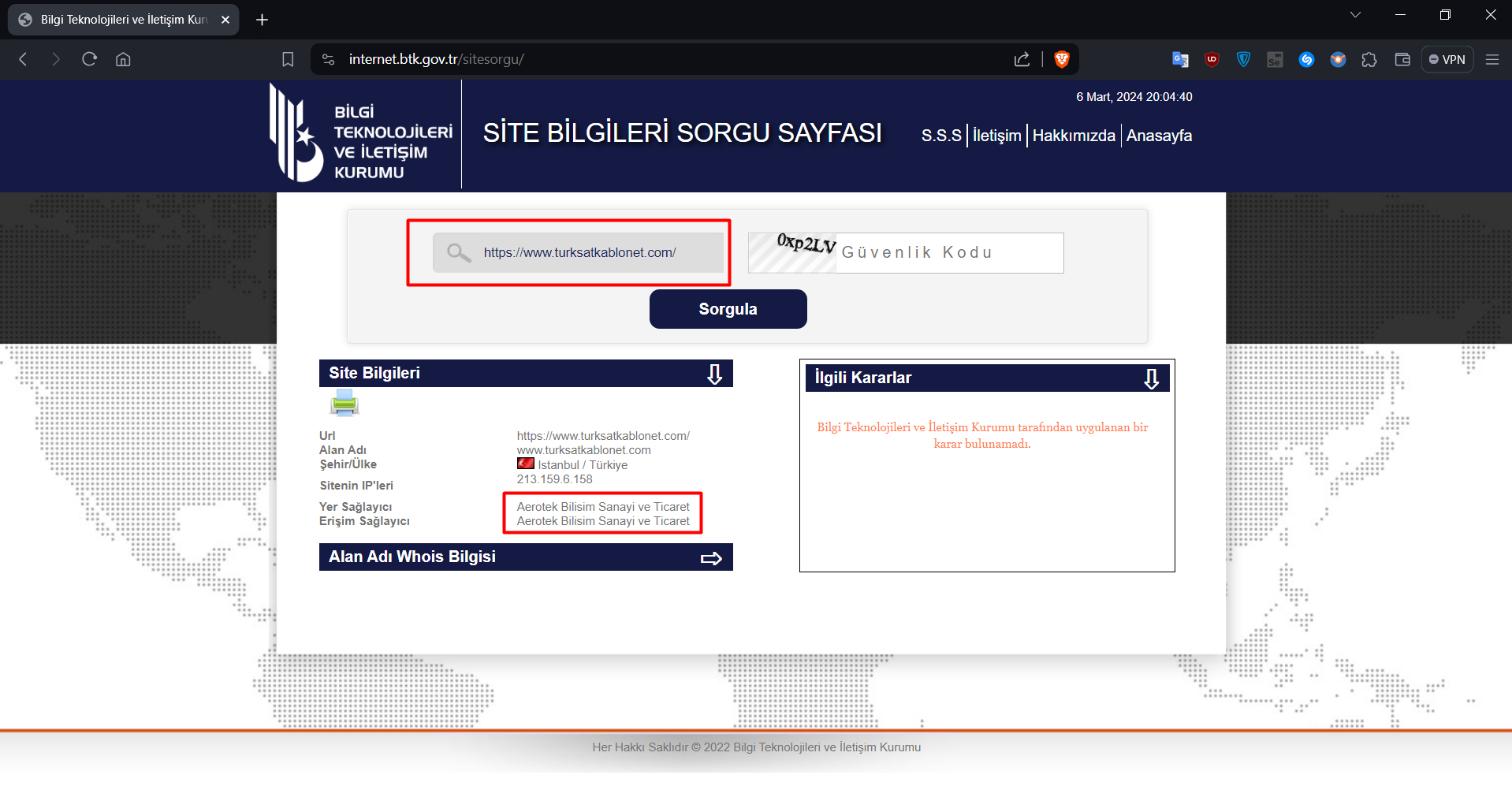Image resolution: width=1512 pixels, height=812 pixels.
Task: Open the Brave Wallet icon
Action: point(1401,59)
